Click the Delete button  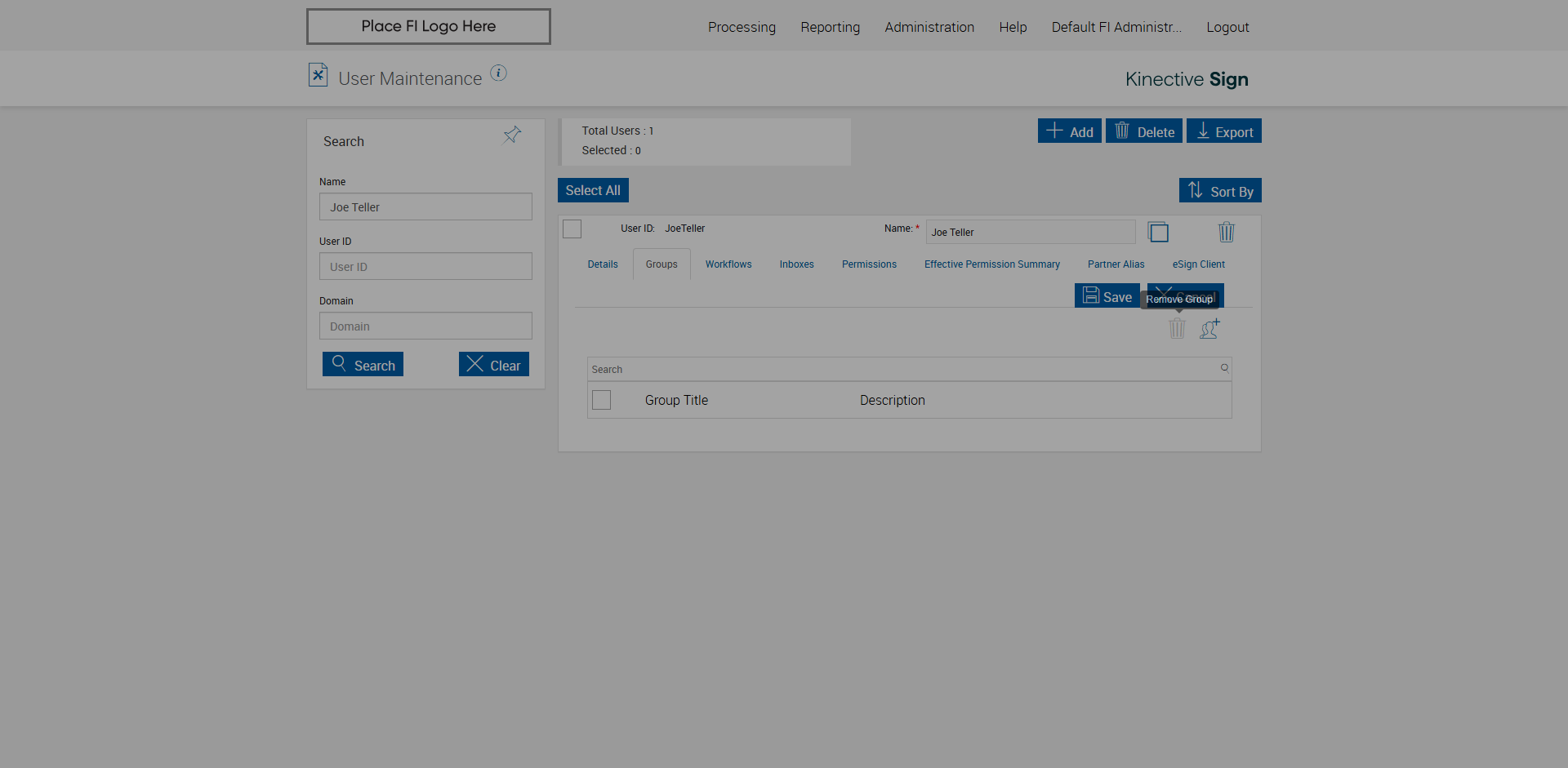[x=1143, y=131]
